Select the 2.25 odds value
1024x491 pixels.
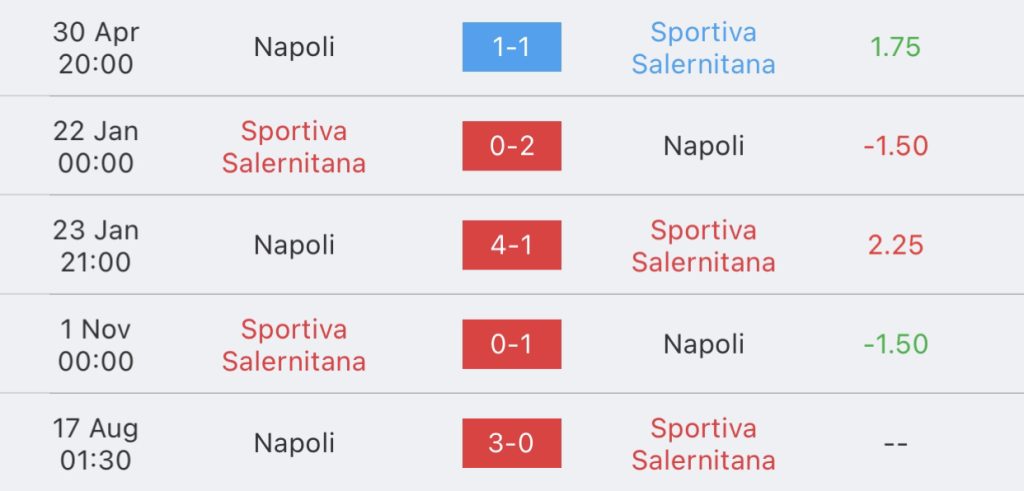[895, 245]
